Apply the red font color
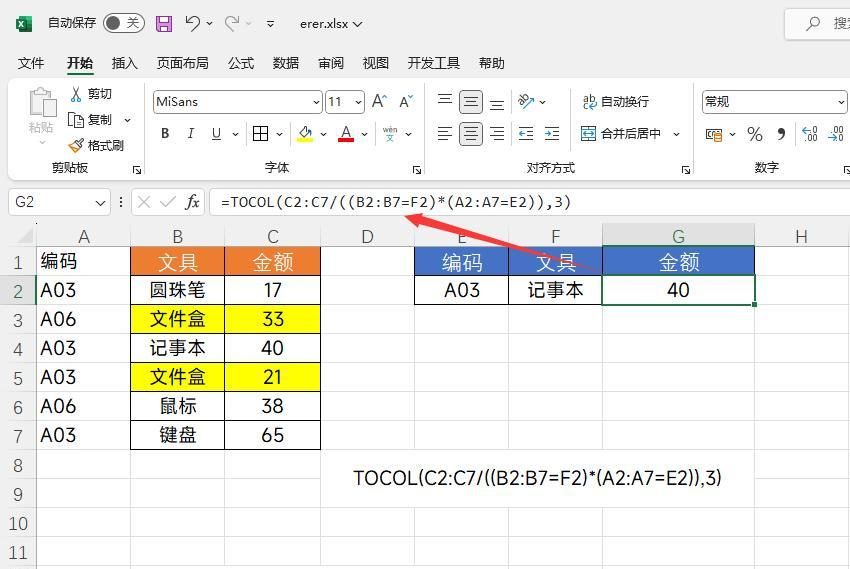Screen dimensions: 850x569 click(346, 134)
